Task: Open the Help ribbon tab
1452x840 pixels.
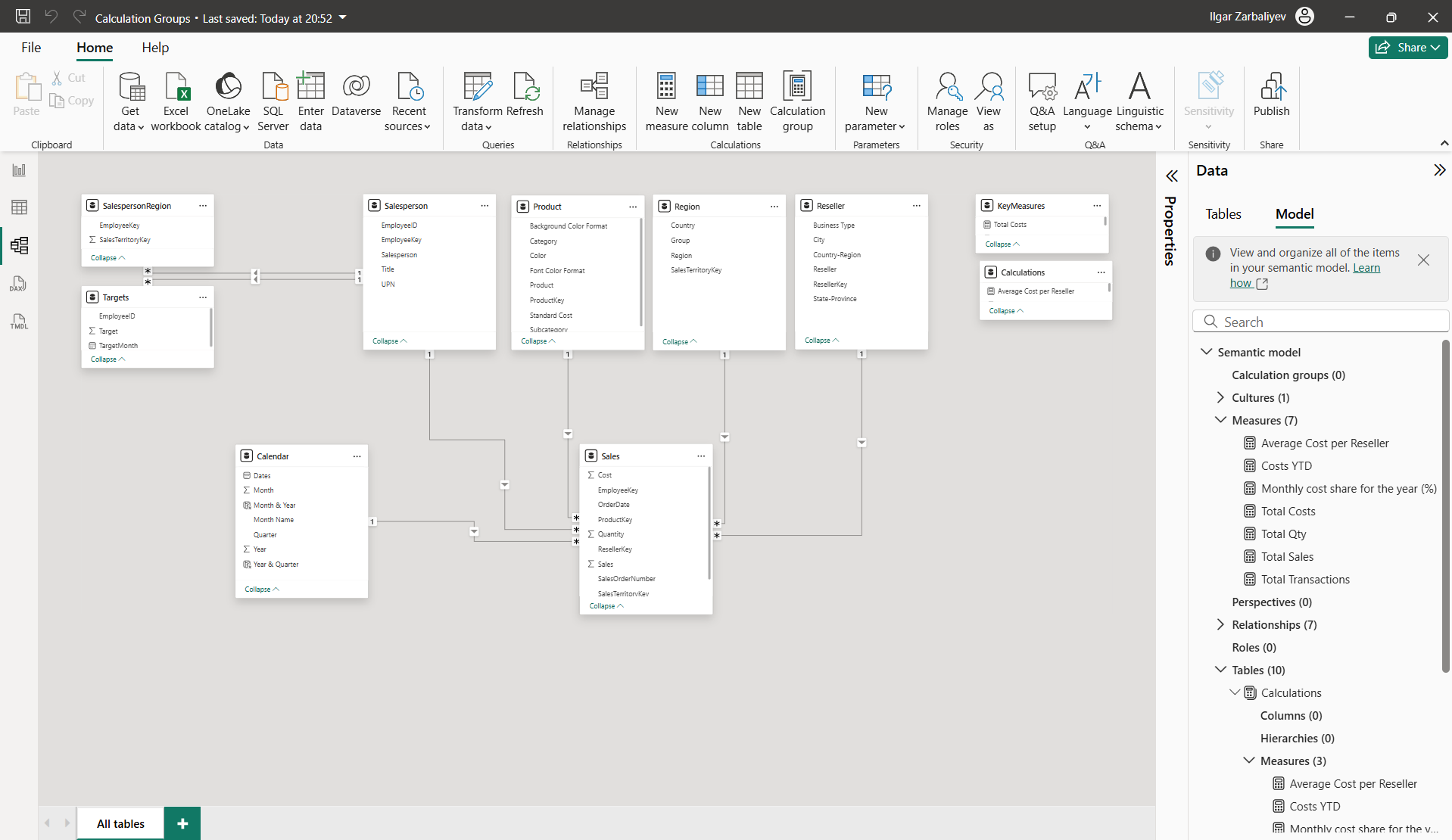Action: pyautogui.click(x=155, y=48)
